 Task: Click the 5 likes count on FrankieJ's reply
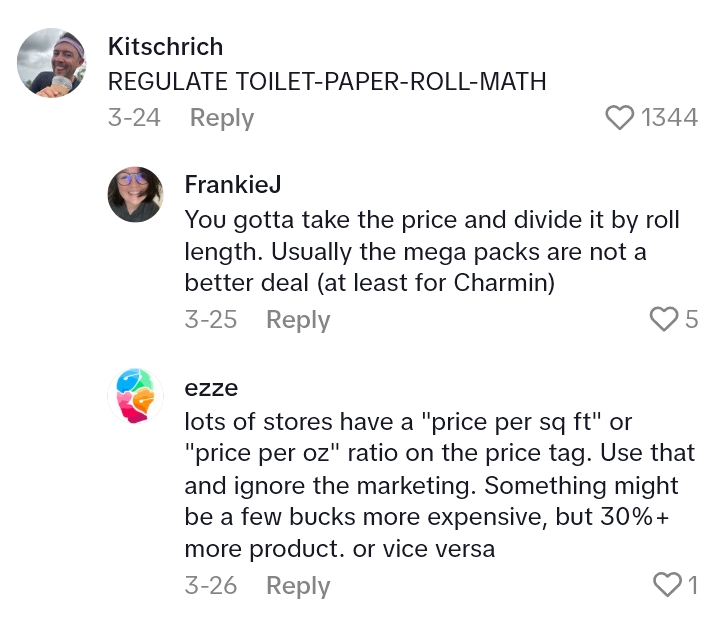[x=691, y=320]
